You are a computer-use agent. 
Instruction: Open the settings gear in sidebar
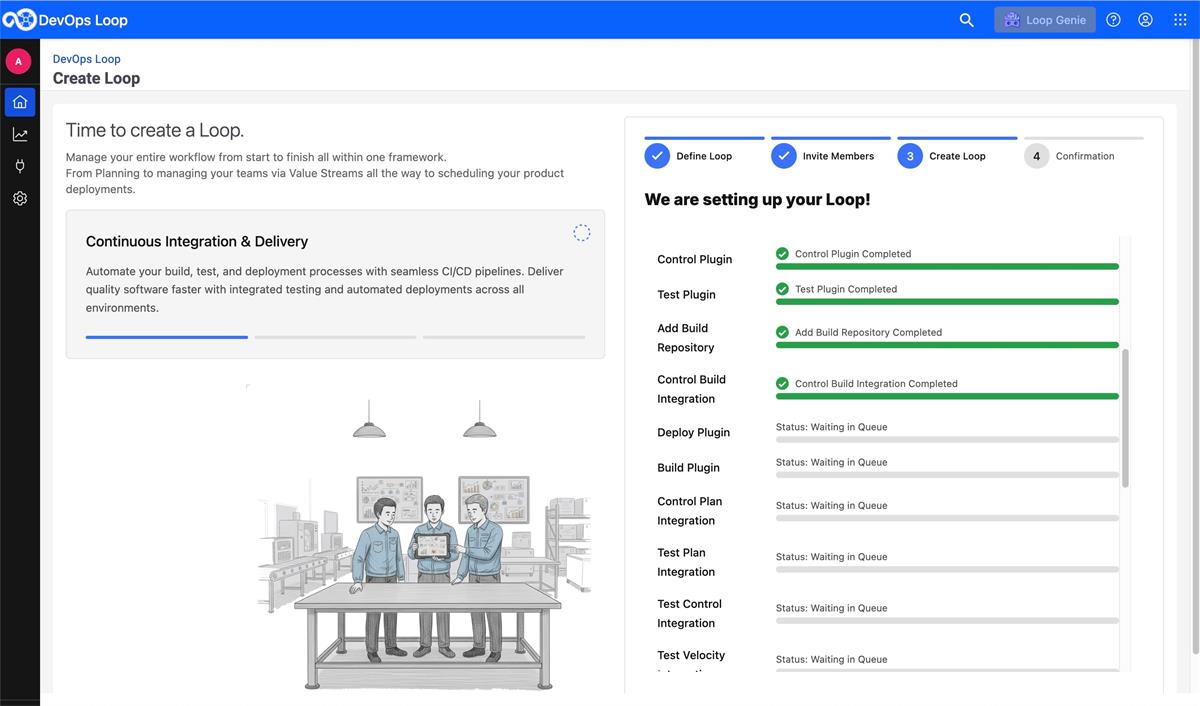pos(20,198)
